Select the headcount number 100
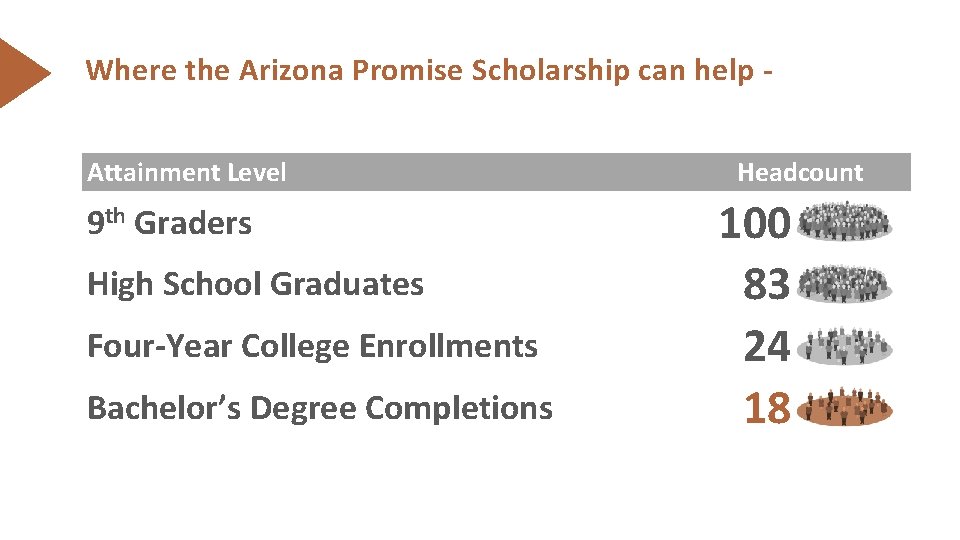Viewport: 960px width, 540px height. [756, 224]
